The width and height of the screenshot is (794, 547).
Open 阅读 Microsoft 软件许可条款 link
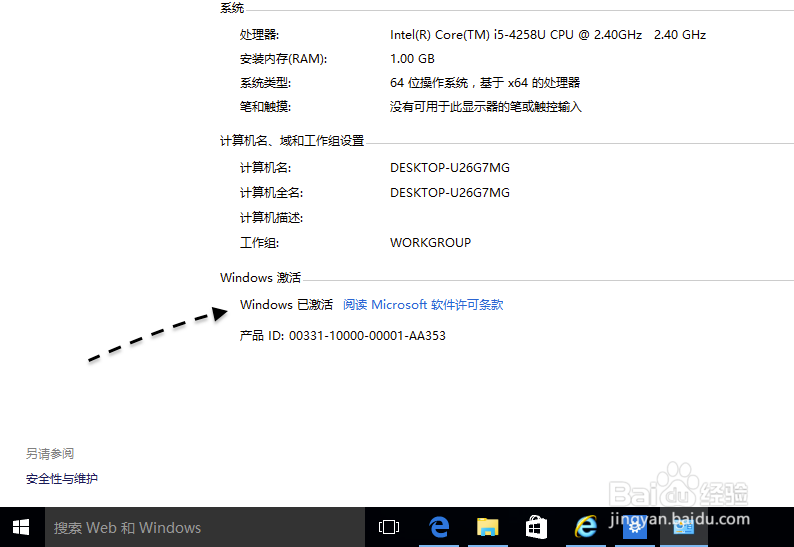click(x=423, y=305)
